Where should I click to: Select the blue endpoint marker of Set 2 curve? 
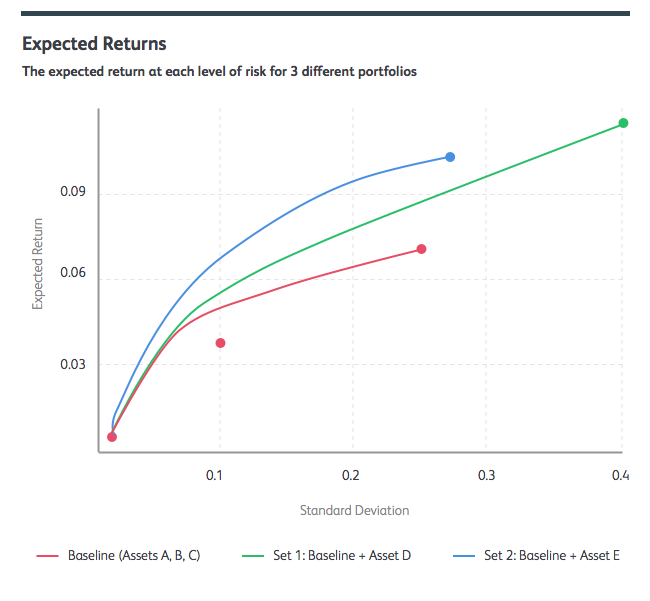click(450, 157)
